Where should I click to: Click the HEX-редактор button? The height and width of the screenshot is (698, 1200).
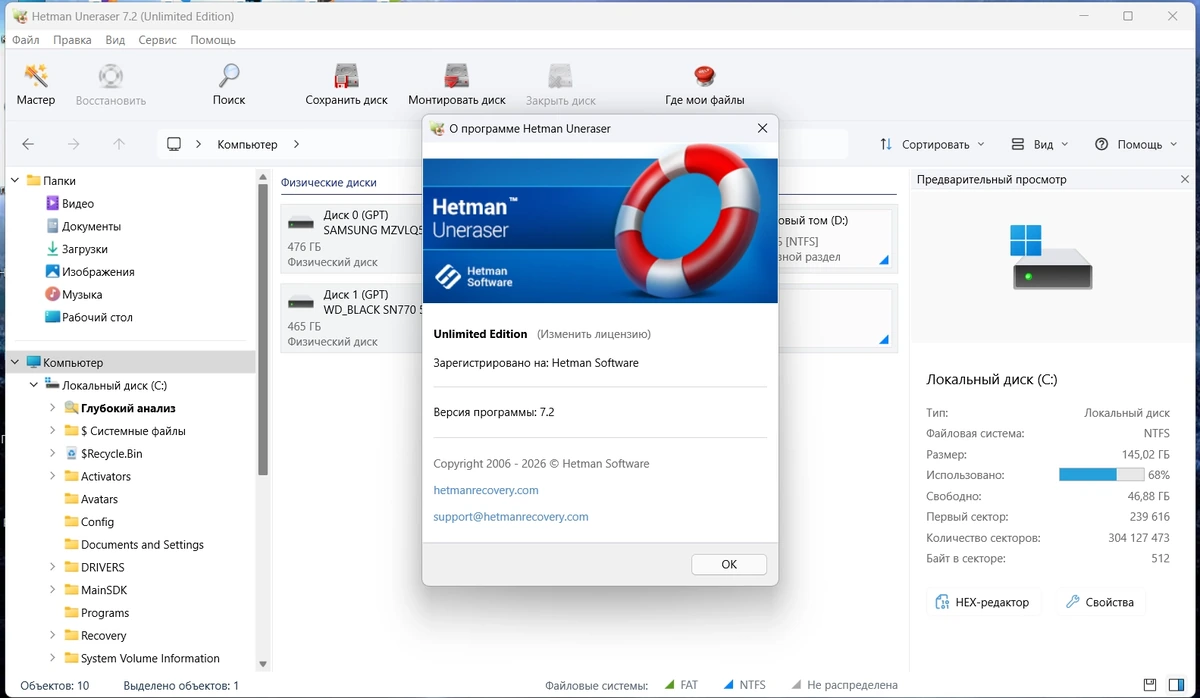[x=982, y=602]
